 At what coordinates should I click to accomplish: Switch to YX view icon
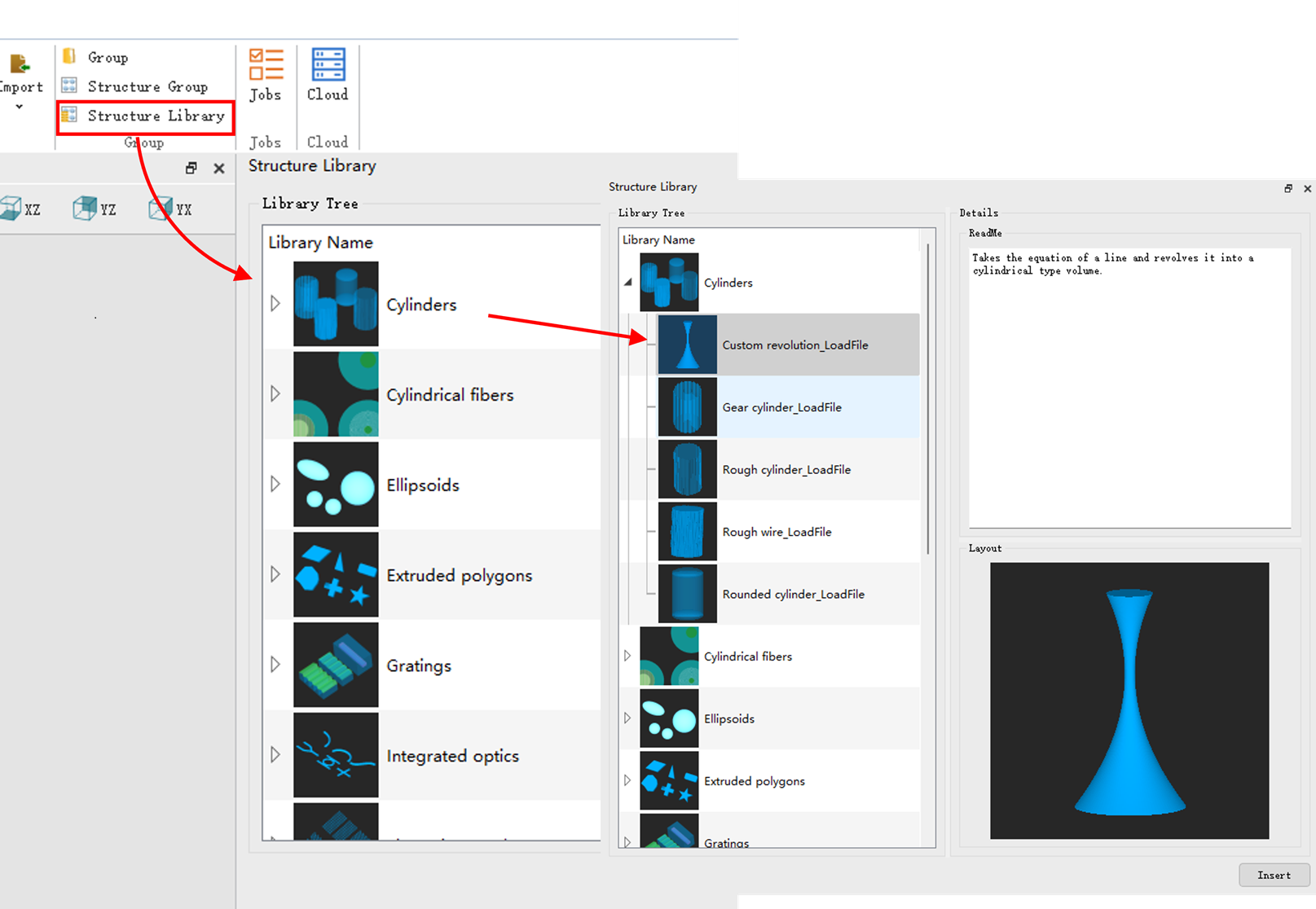pyautogui.click(x=161, y=209)
